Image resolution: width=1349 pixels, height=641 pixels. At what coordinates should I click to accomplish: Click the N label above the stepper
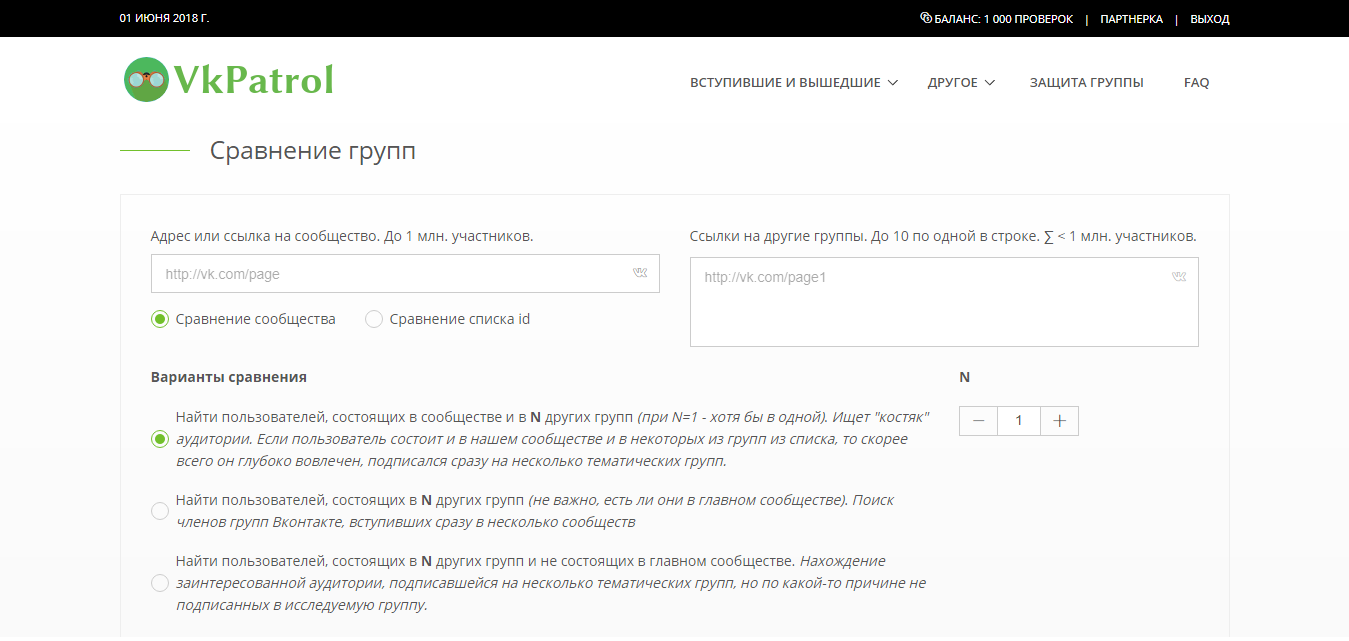point(965,377)
